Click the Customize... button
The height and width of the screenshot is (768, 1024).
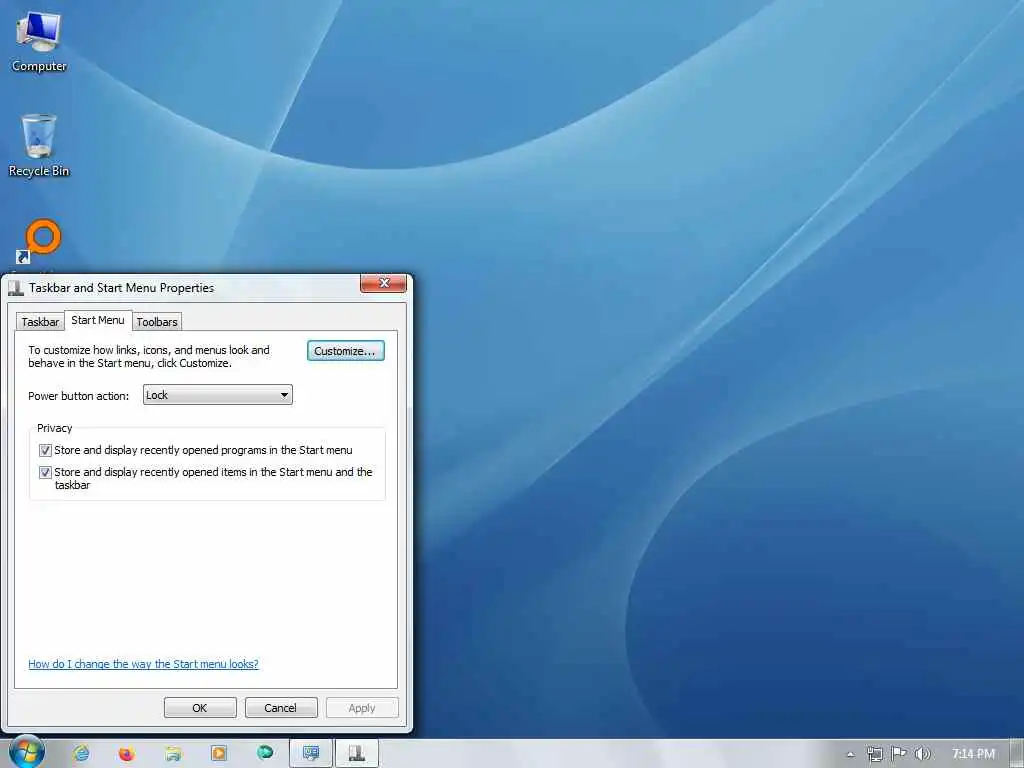tap(345, 351)
